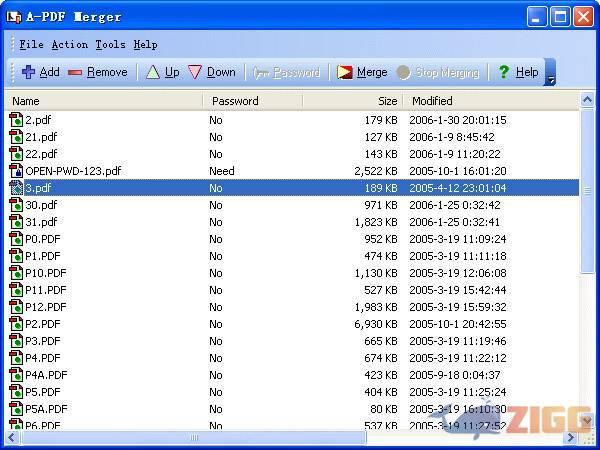Click the date 2005-9-18 0:04:37
This screenshot has height=450, width=600.
pyautogui.click(x=455, y=375)
